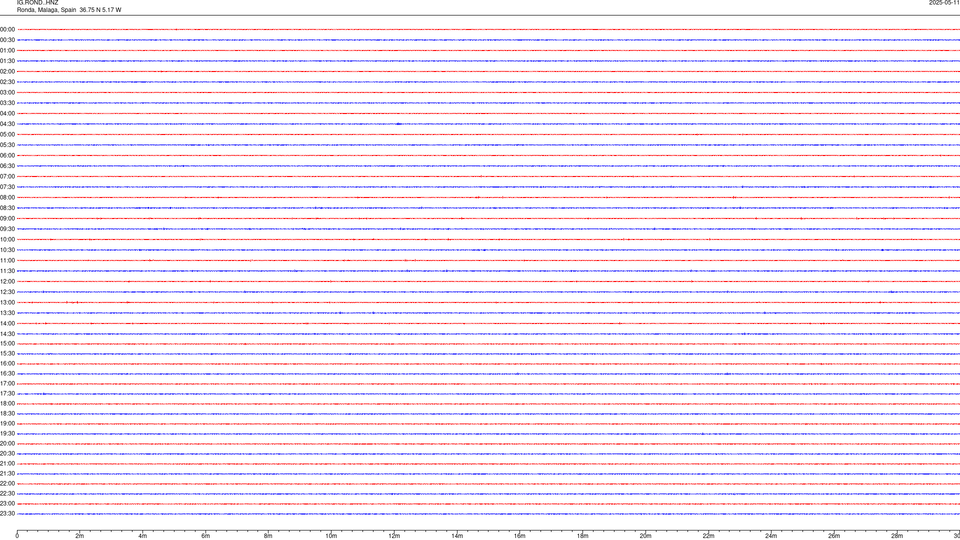Click the 10m tick label on time axis
Image resolution: width=960 pixels, height=540 pixels.
331,536
